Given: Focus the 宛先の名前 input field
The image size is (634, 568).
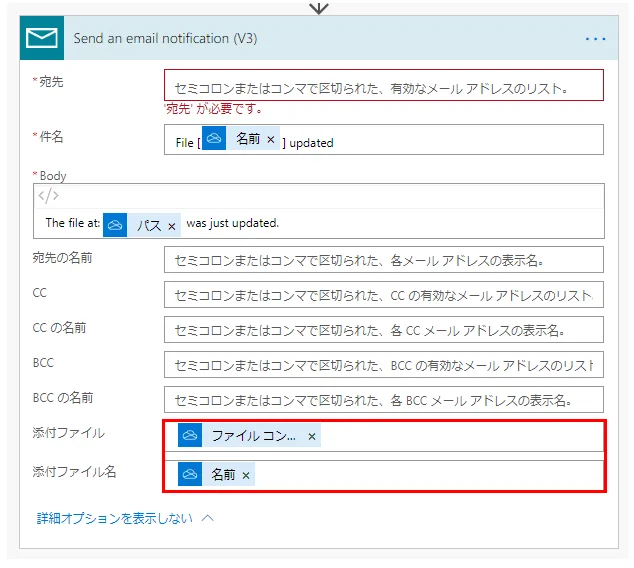Looking at the screenshot, I should (383, 260).
